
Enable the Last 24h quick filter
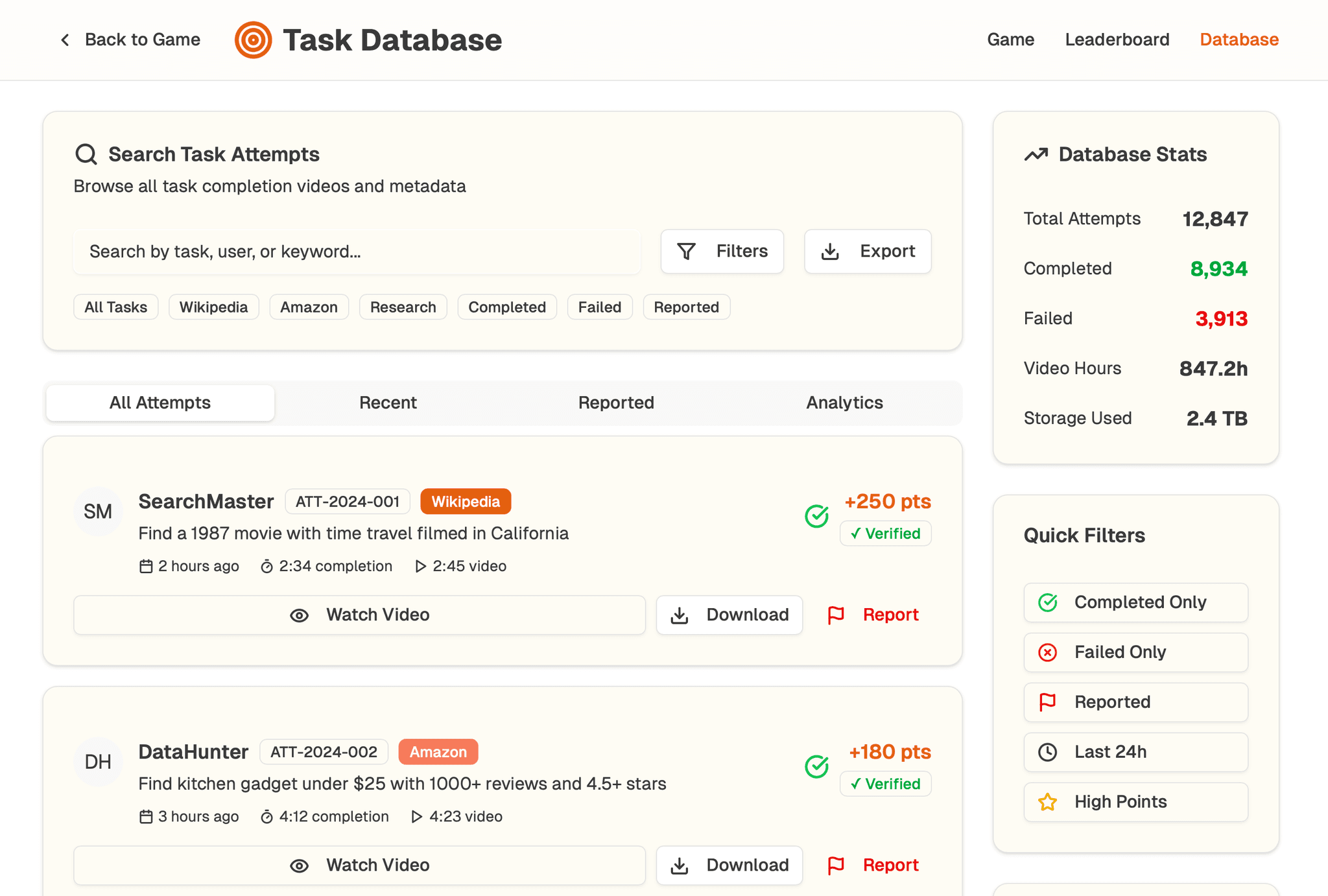[1135, 752]
